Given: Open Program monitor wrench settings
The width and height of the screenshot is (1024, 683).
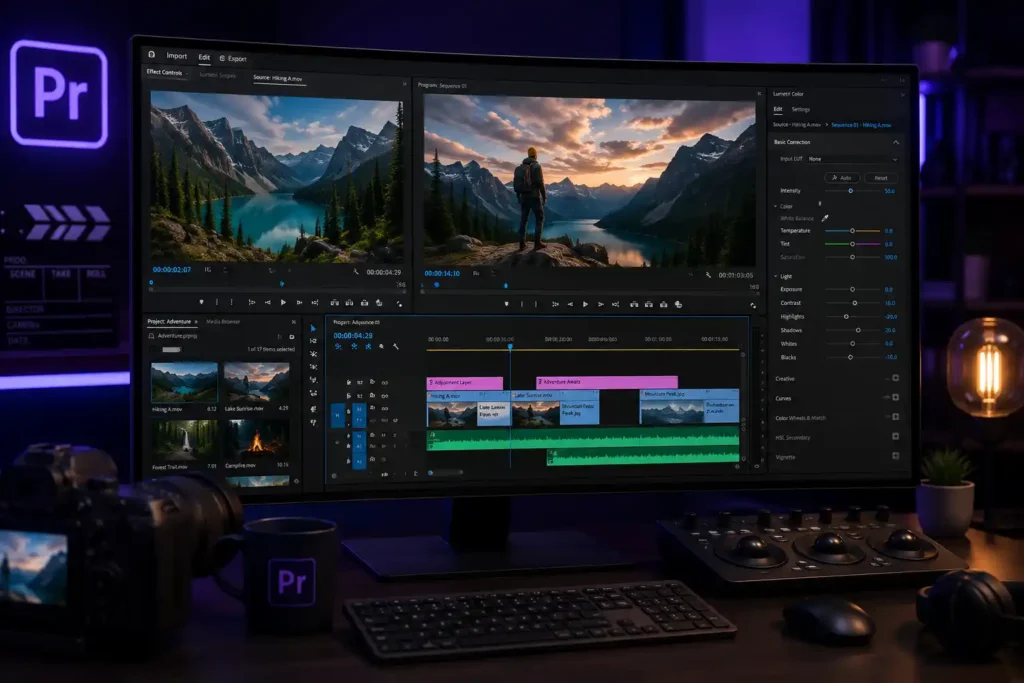Looking at the screenshot, I should click(708, 275).
